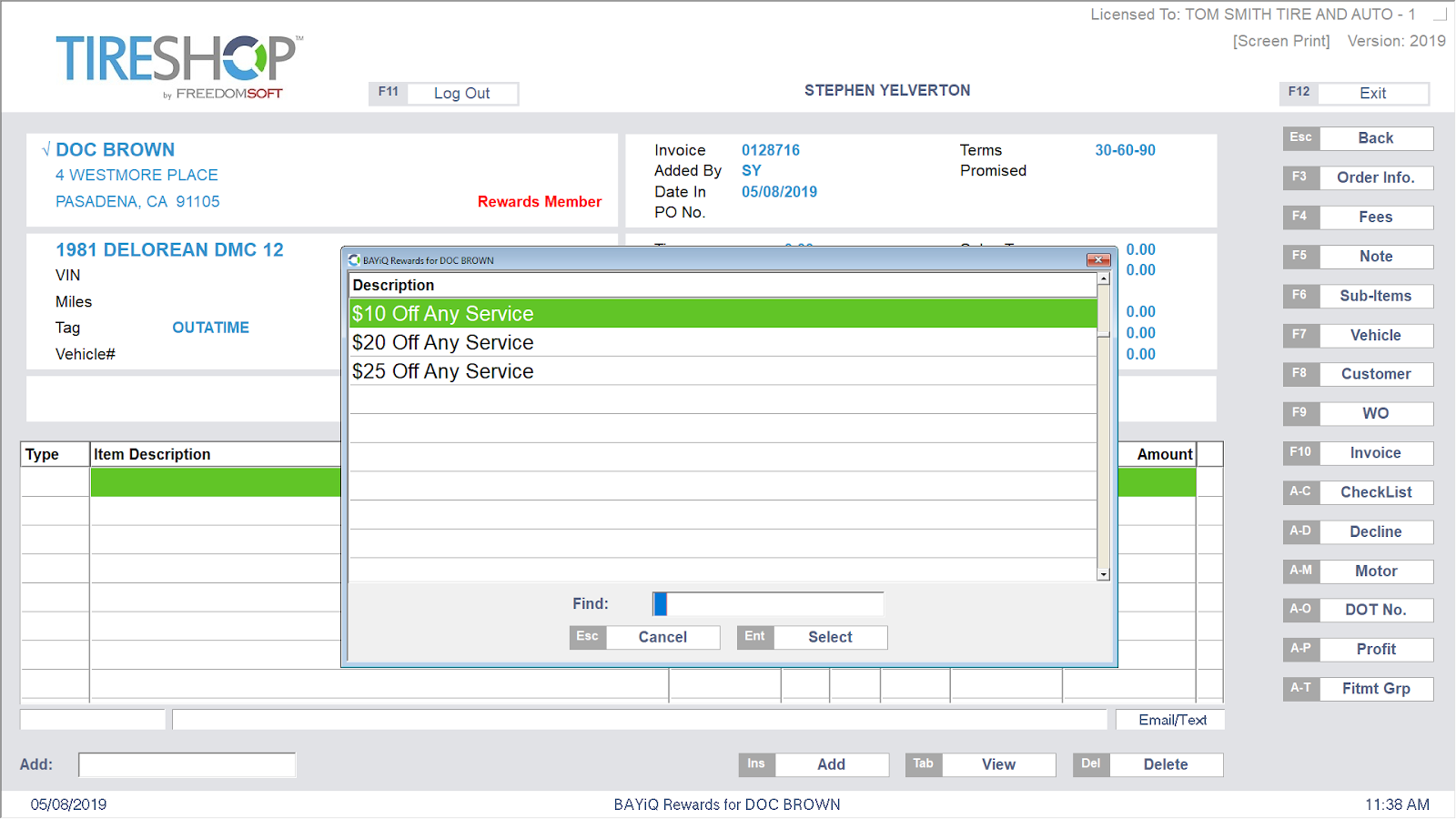Click the STEPHEN YELVERTON user name
This screenshot has width=1456, height=819.
coord(887,90)
